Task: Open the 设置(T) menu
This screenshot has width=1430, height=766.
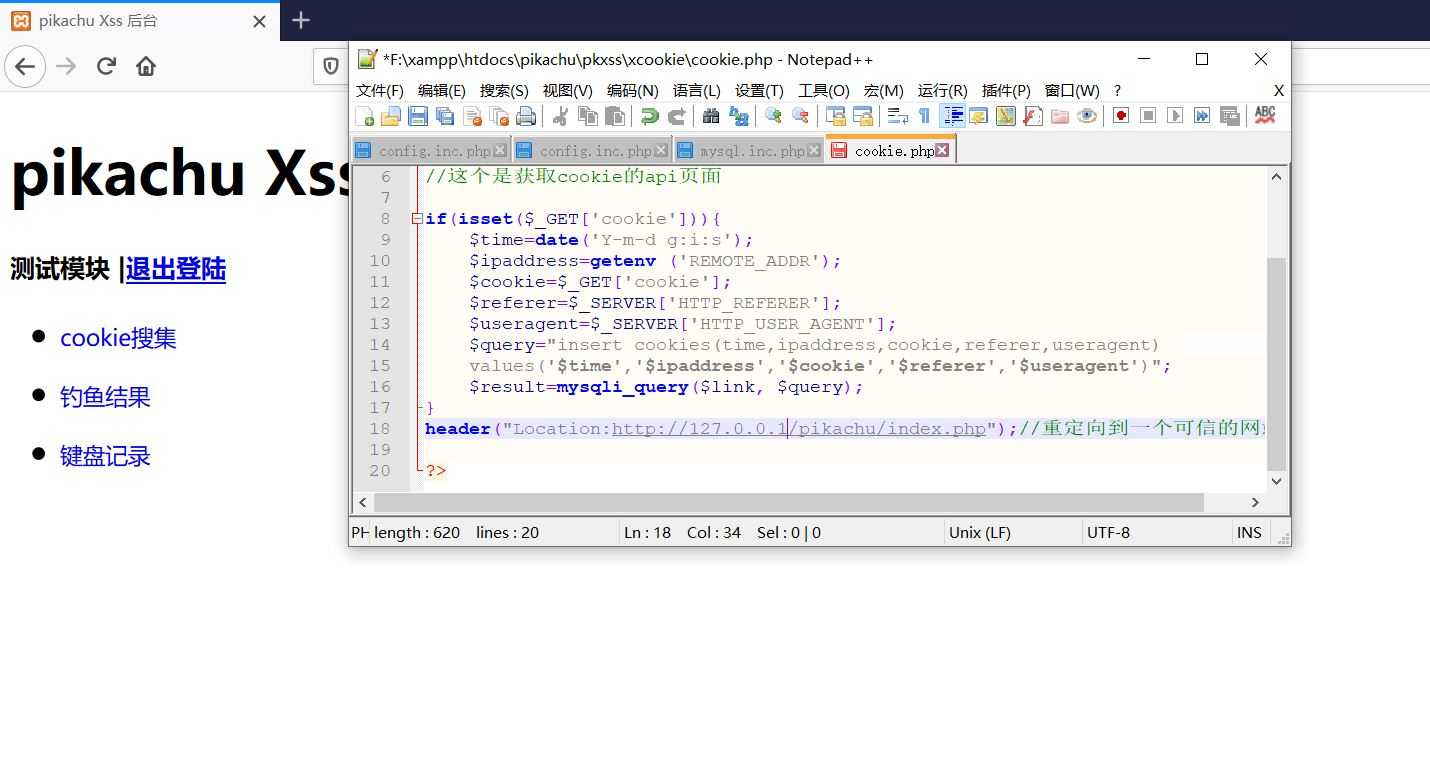Action: coord(760,90)
